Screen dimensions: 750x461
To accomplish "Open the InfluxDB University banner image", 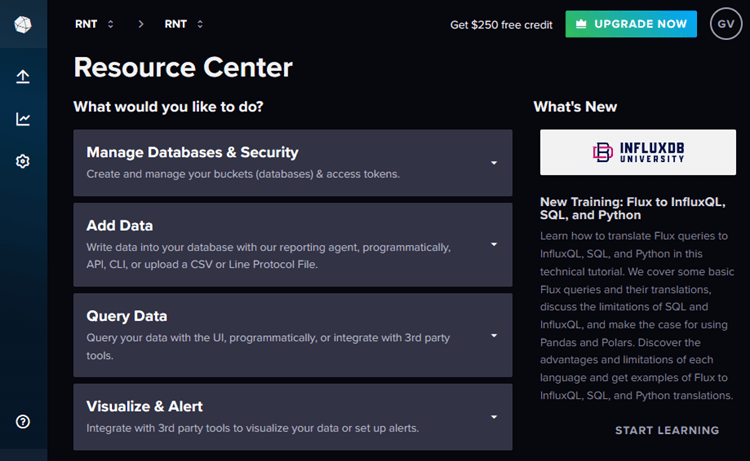I will 638,152.
